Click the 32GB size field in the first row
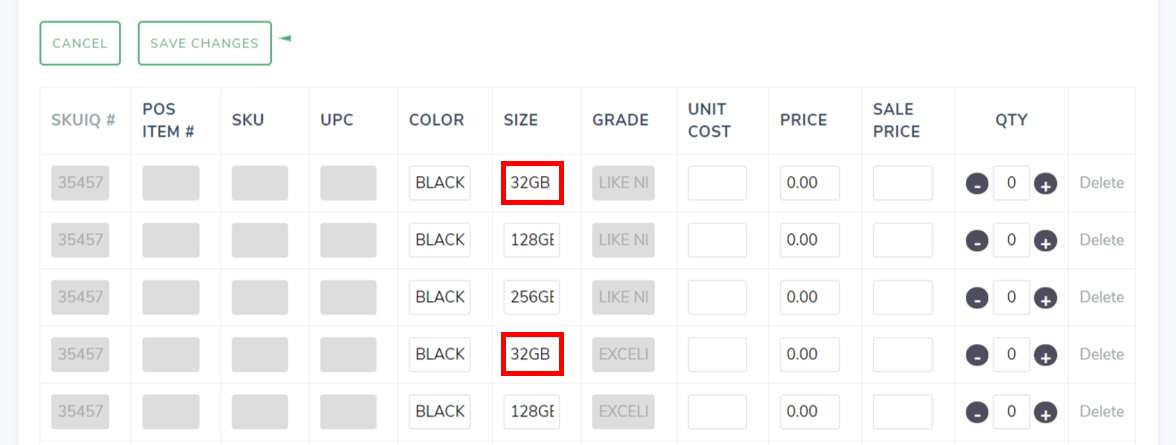The image size is (1176, 445). [x=531, y=183]
